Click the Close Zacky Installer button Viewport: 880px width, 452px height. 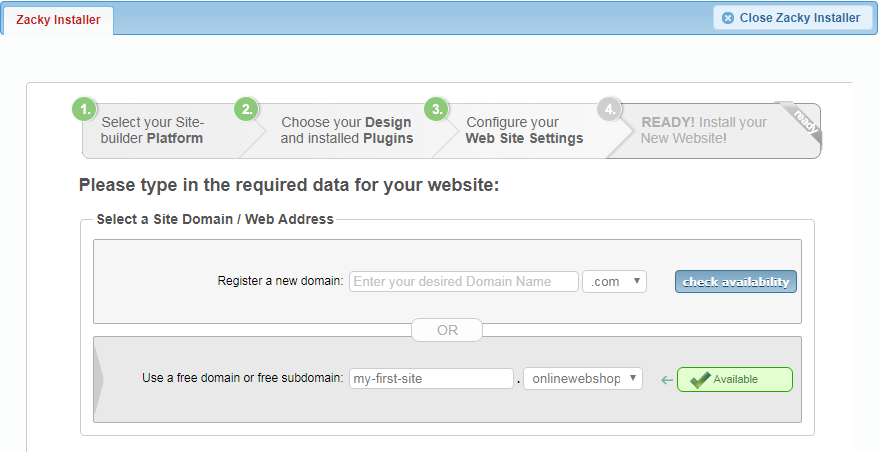coord(791,18)
